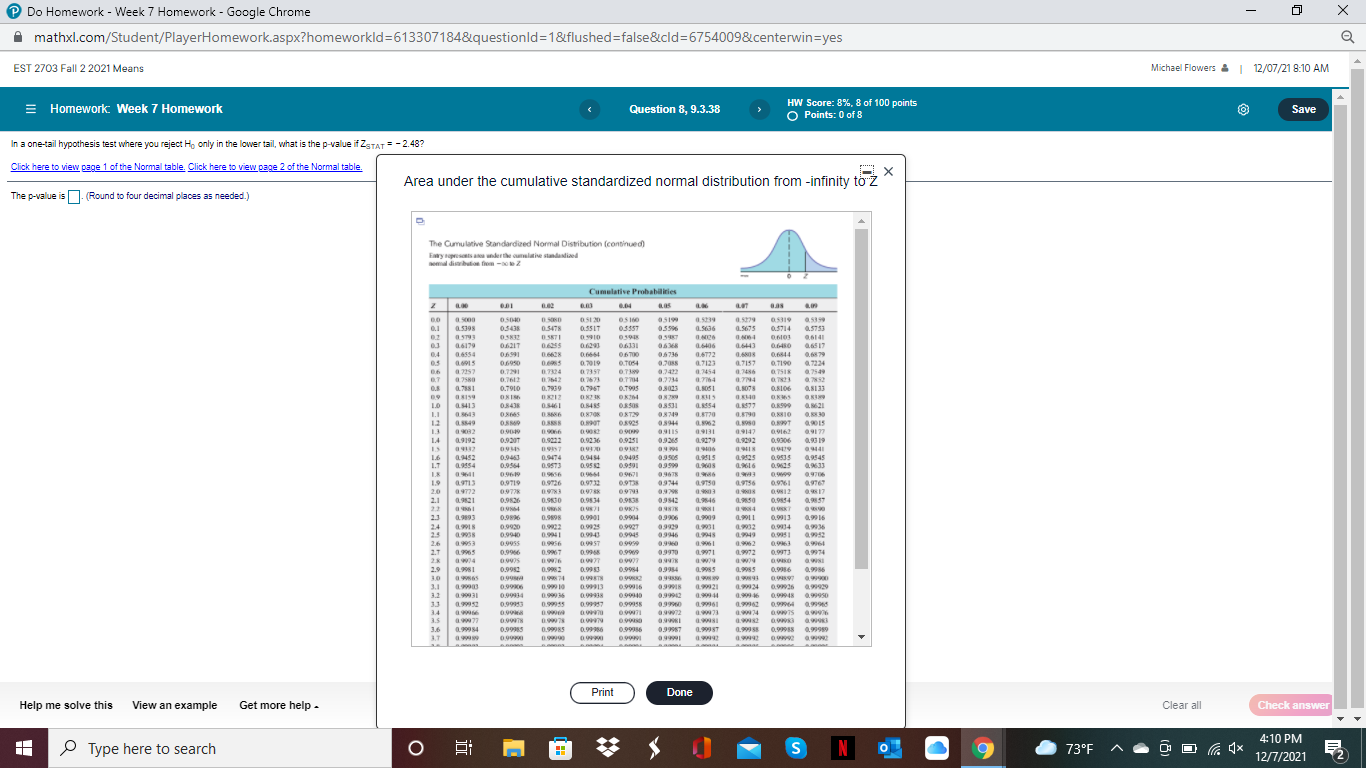Click the table popup scrollbar down arrow
Screen dimensions: 1366x768
863,636
